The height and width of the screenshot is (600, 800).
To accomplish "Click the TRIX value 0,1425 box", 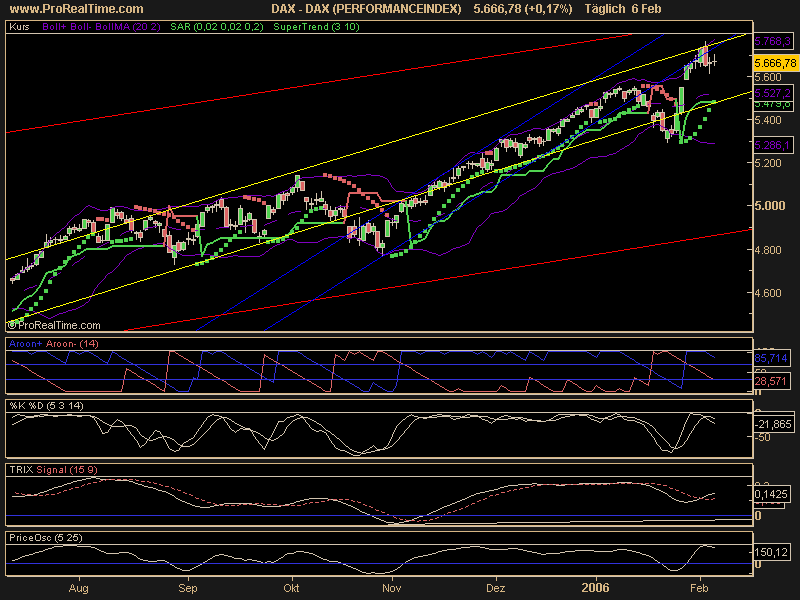I will click(772, 494).
